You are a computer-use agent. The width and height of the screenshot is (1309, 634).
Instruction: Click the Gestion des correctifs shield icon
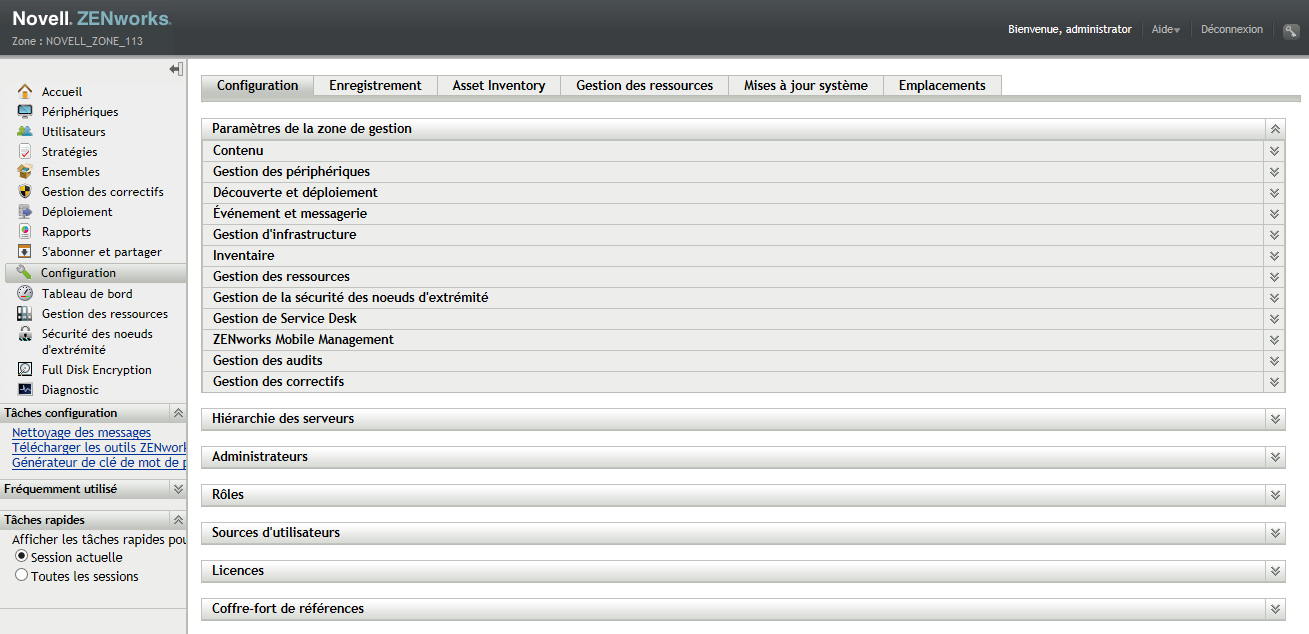[x=25, y=191]
